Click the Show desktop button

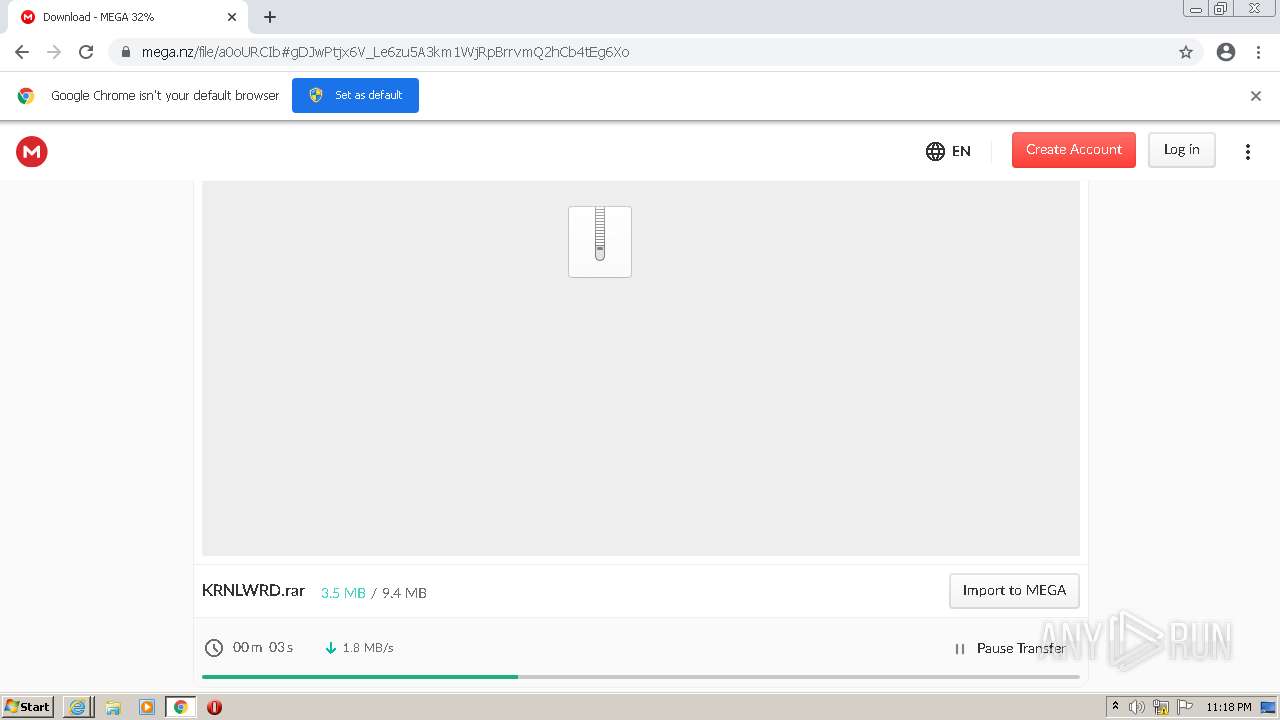coord(1269,707)
